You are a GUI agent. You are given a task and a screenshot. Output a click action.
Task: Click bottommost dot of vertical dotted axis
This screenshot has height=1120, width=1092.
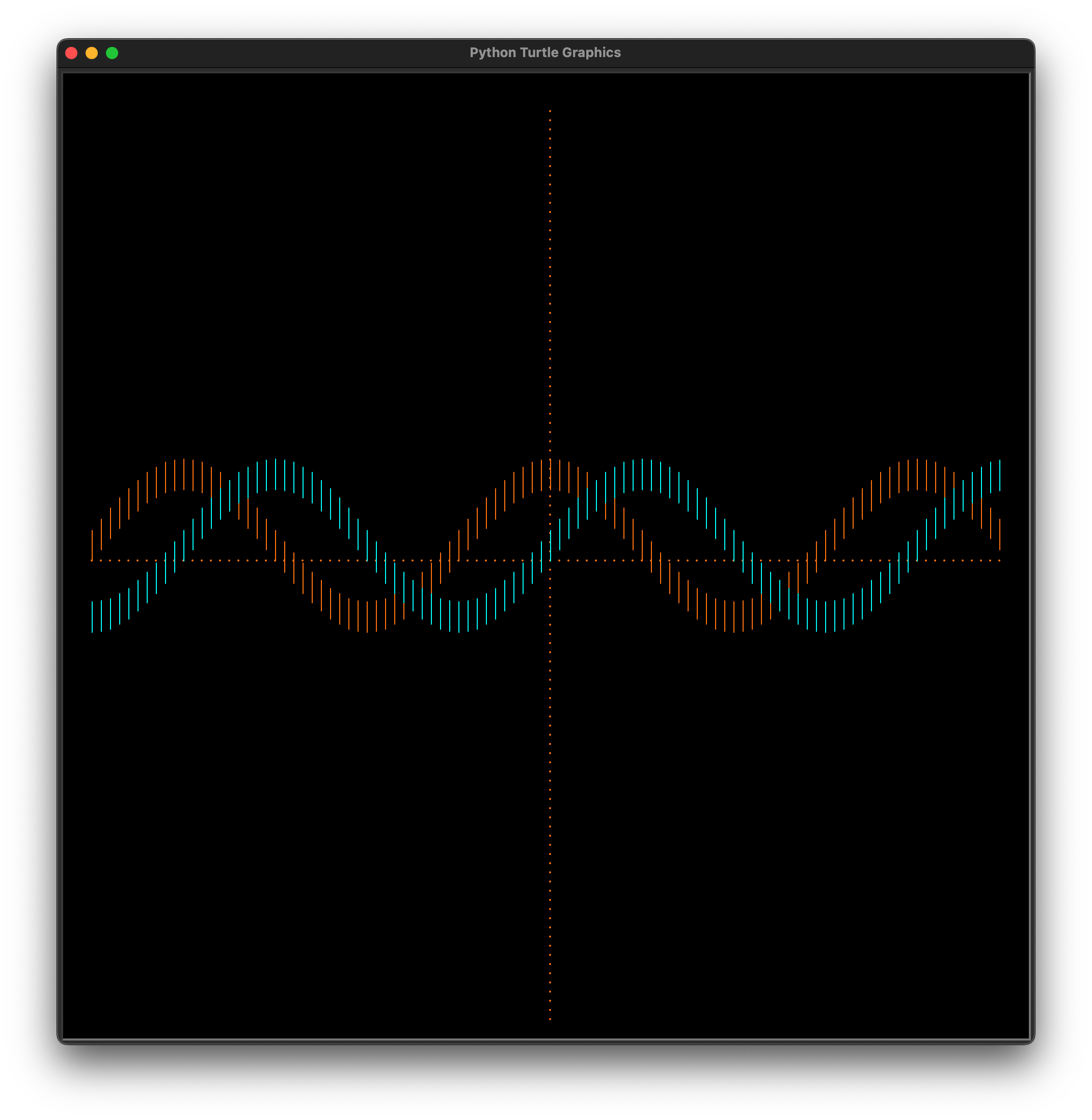tap(550, 1019)
